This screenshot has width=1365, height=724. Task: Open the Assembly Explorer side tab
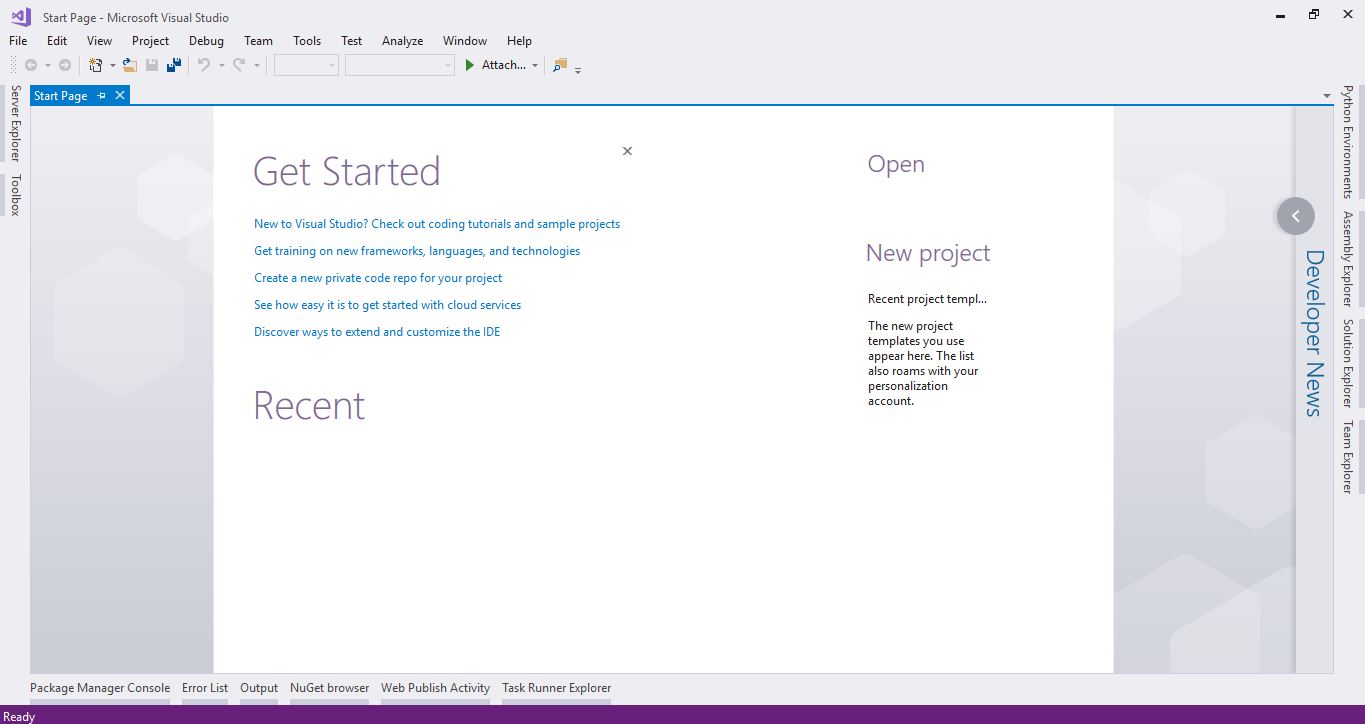click(1348, 258)
